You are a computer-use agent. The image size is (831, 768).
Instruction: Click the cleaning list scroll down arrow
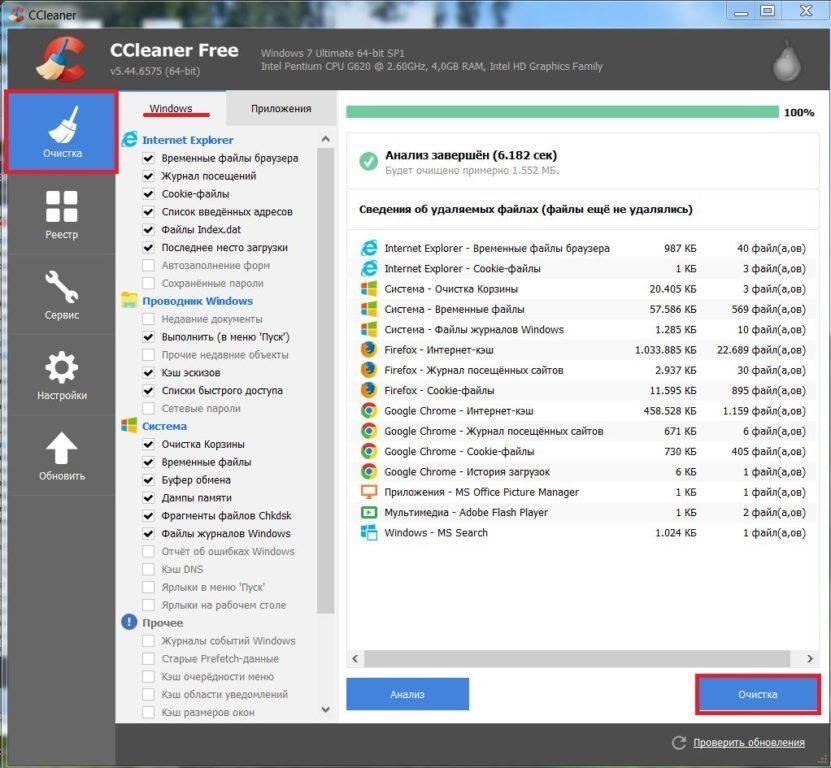pos(325,709)
